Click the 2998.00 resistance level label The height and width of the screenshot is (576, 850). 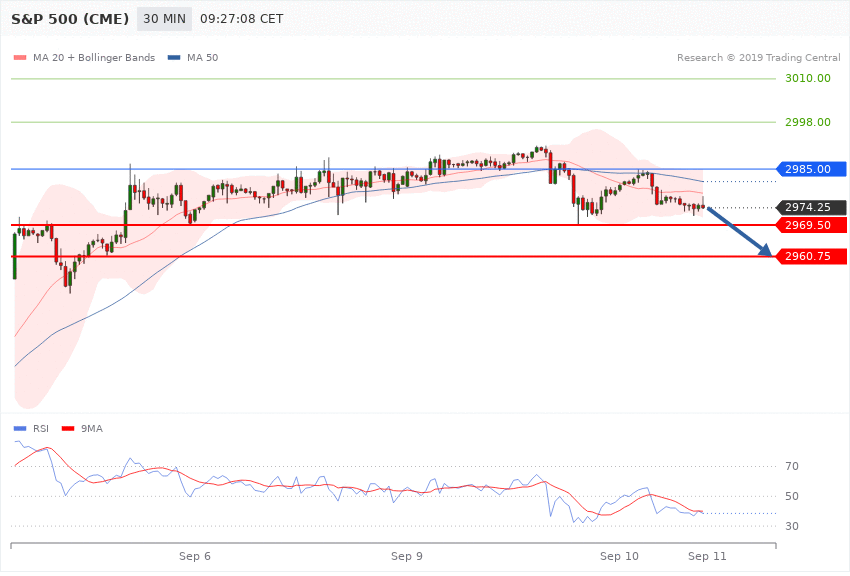[x=808, y=122]
